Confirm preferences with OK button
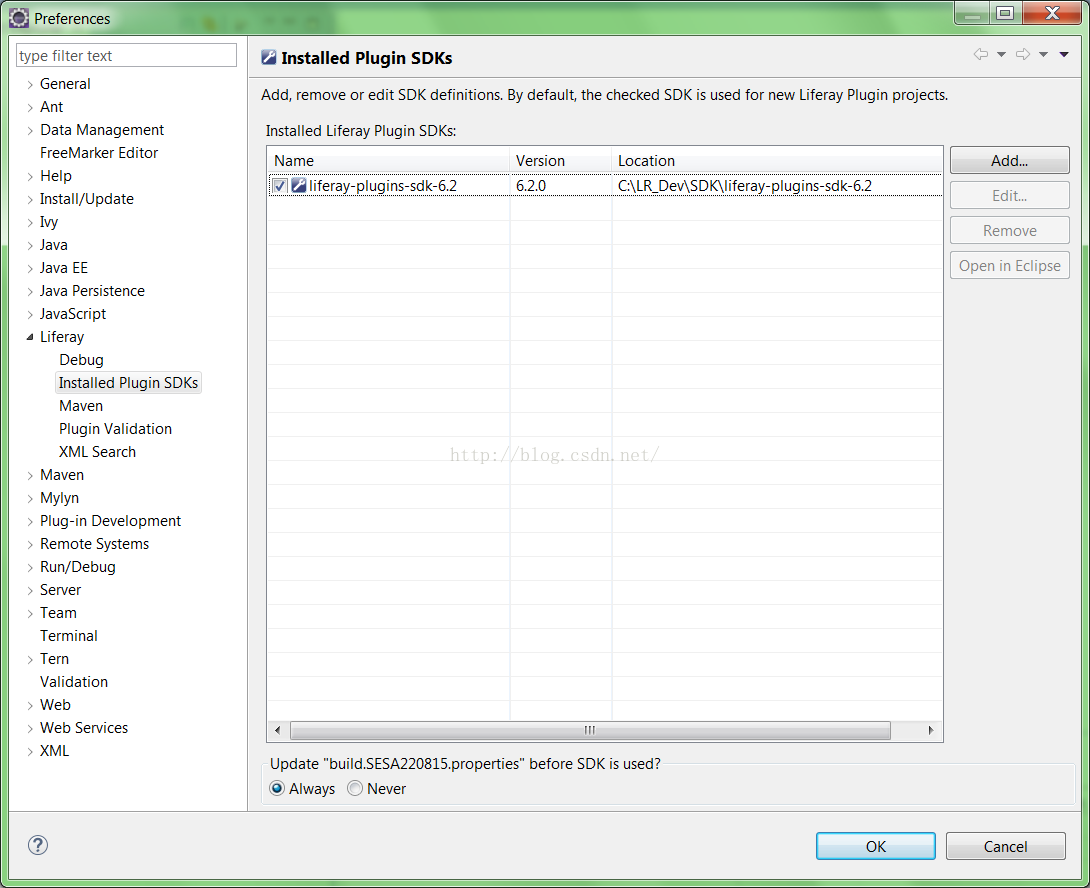1090x888 pixels. tap(875, 846)
